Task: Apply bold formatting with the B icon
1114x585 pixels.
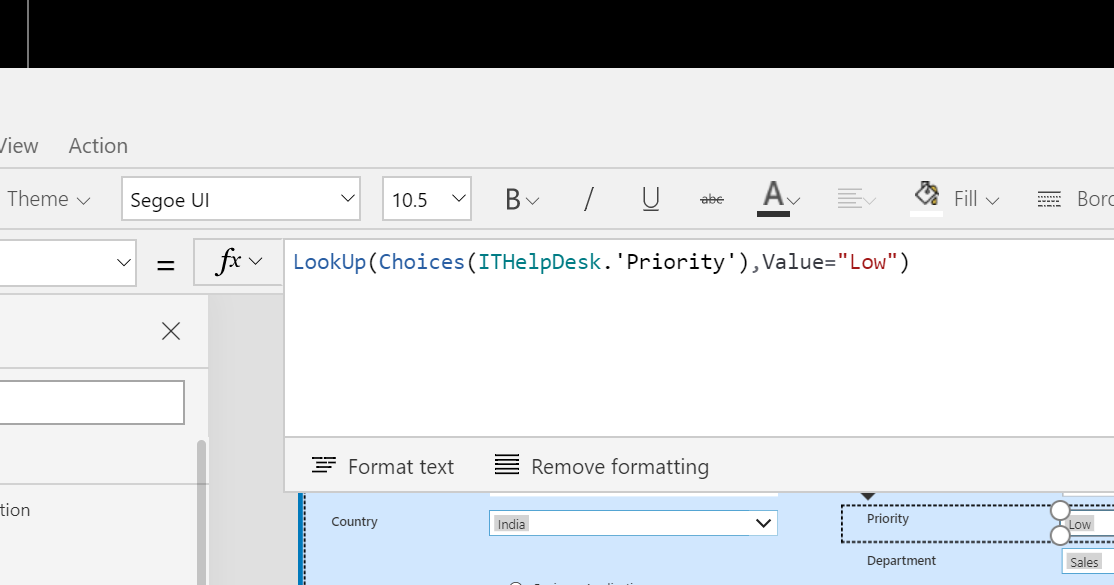Action: coord(513,199)
